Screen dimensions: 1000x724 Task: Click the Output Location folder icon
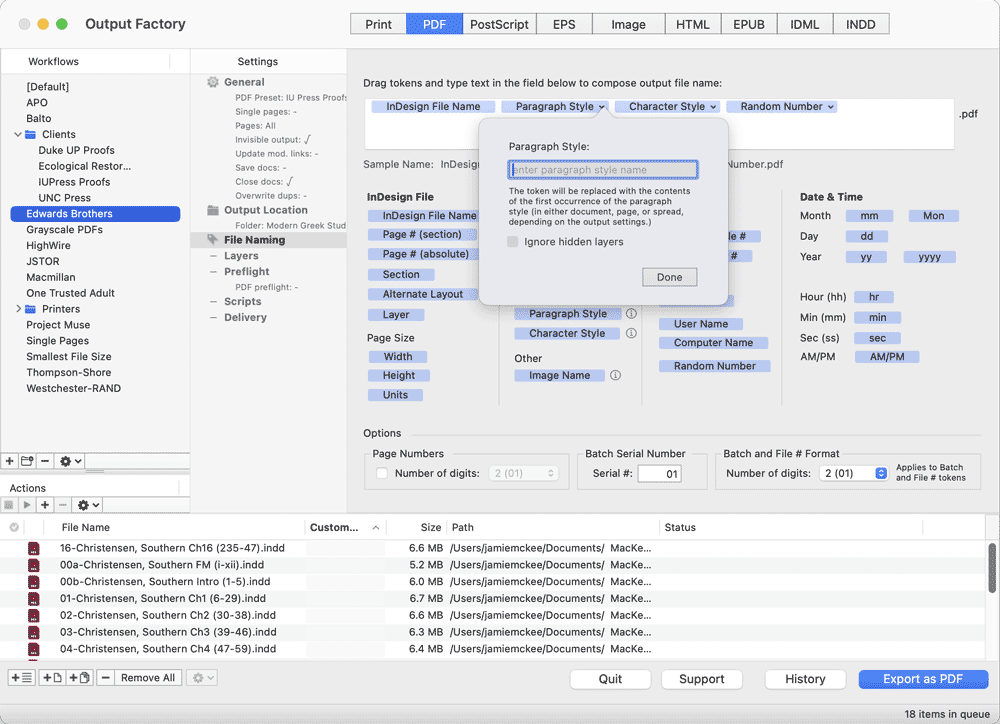pyautogui.click(x=213, y=210)
